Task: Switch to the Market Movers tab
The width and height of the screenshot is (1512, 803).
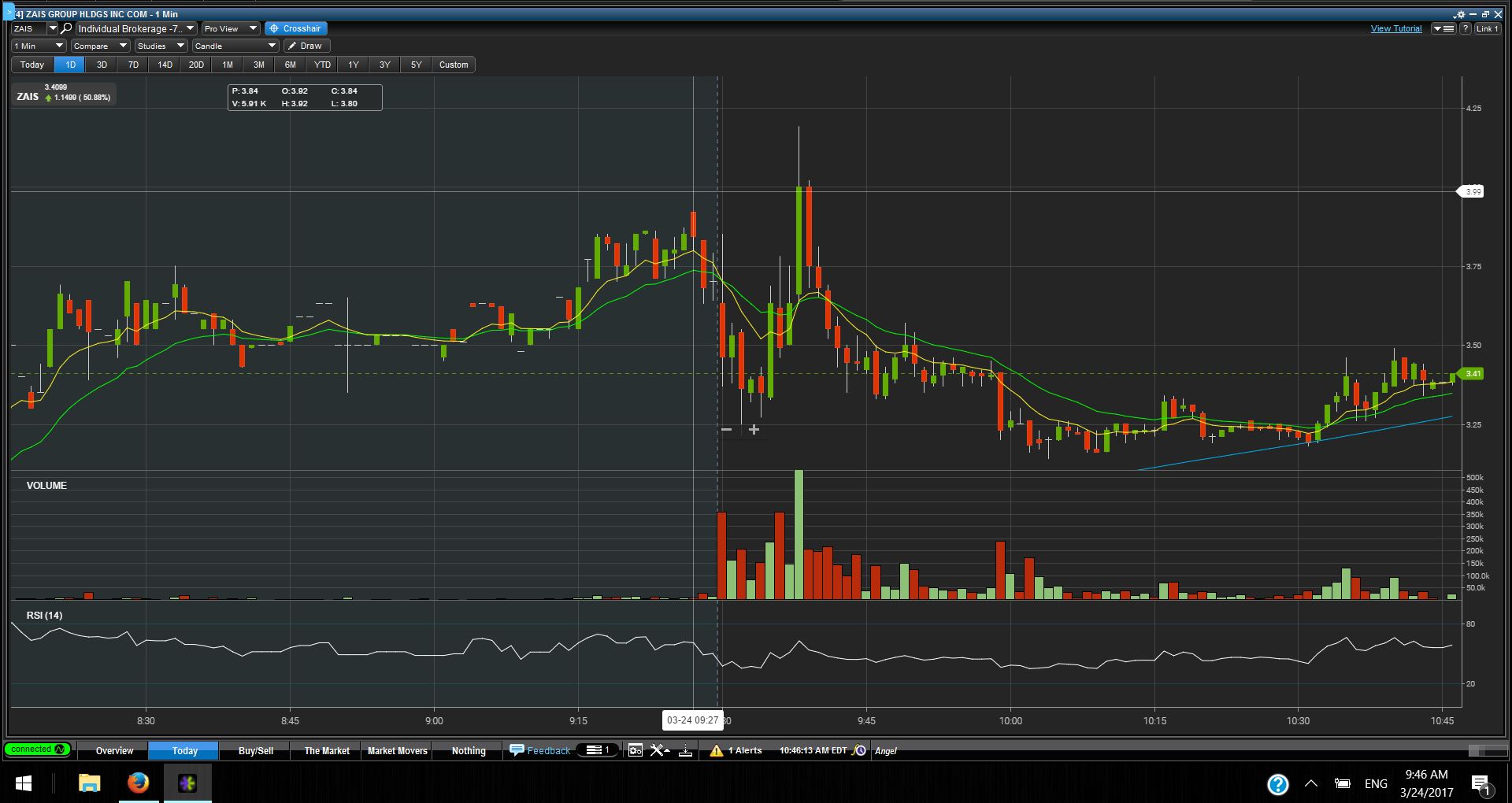Action: (x=397, y=750)
